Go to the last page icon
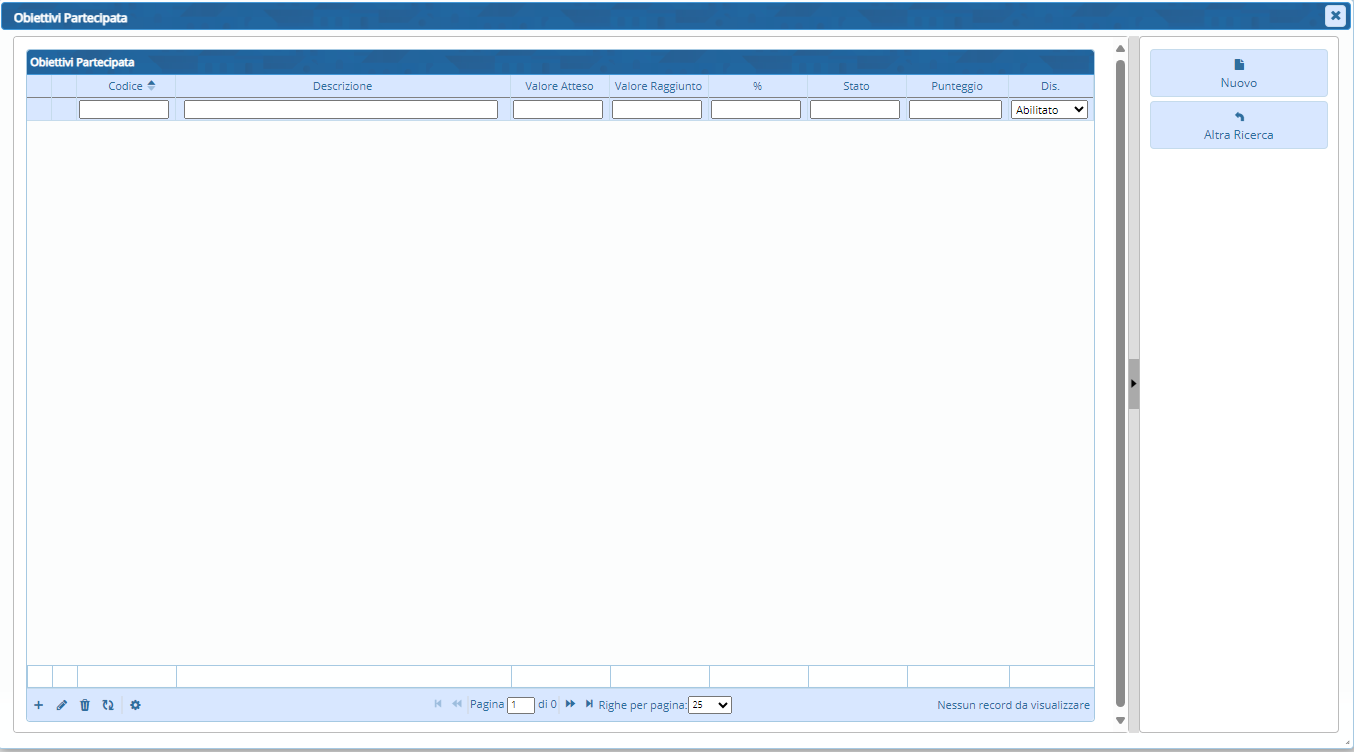The image size is (1354, 752). (589, 704)
